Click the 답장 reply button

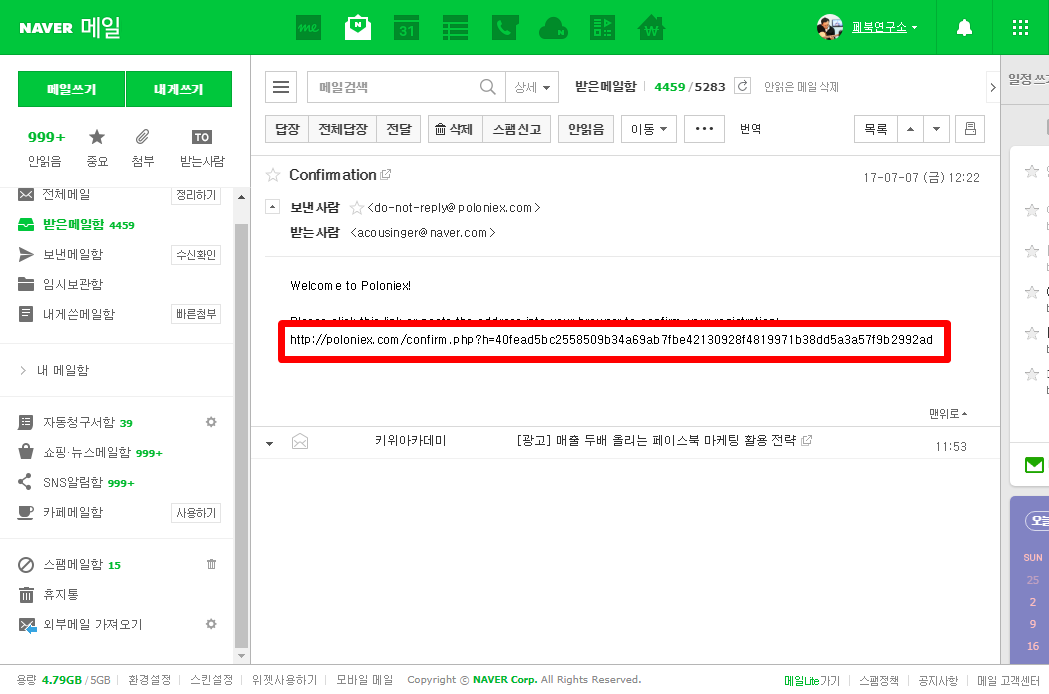[x=287, y=128]
